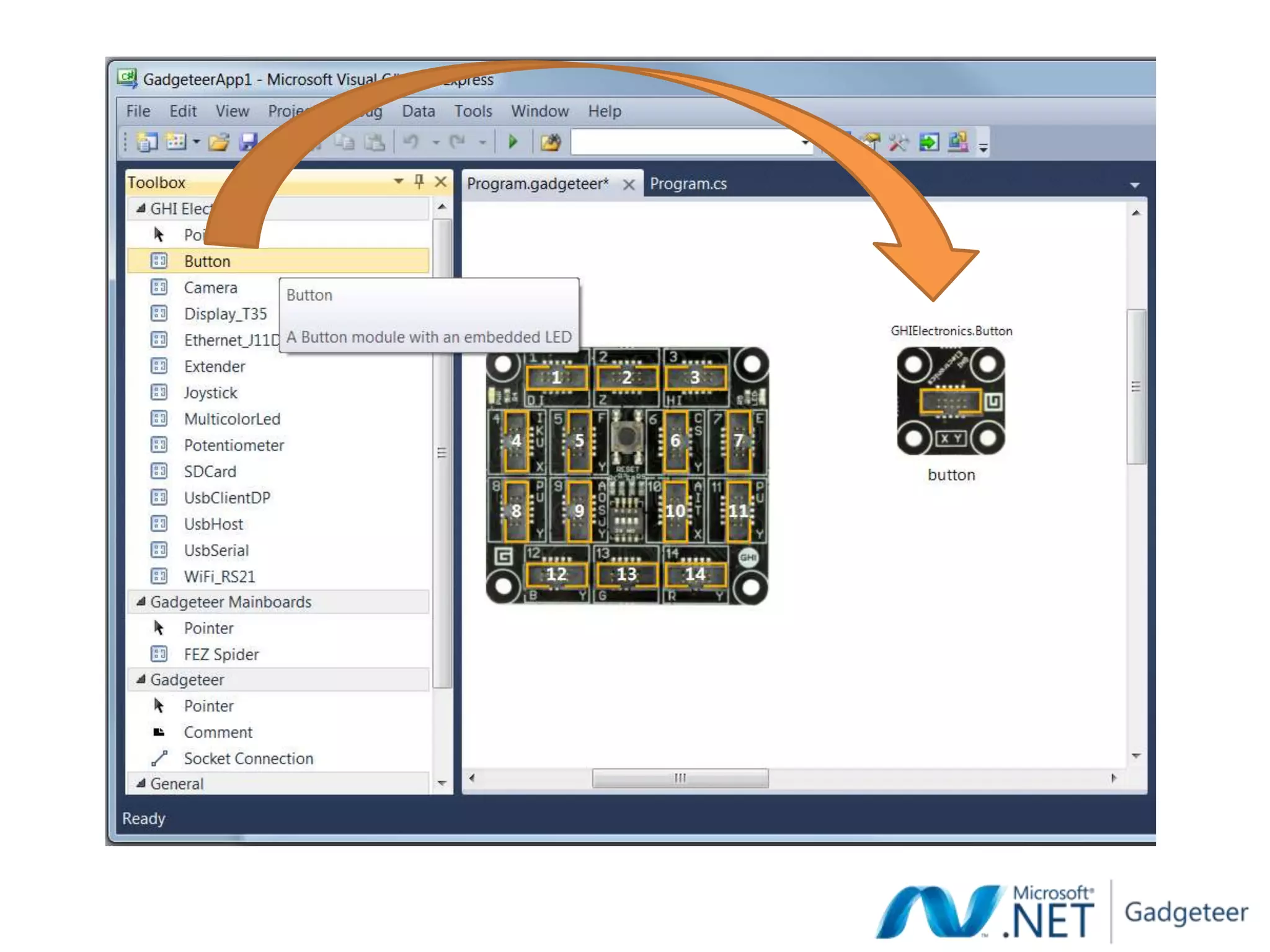
Task: Click socket 12 on the mainboard
Action: pos(556,575)
